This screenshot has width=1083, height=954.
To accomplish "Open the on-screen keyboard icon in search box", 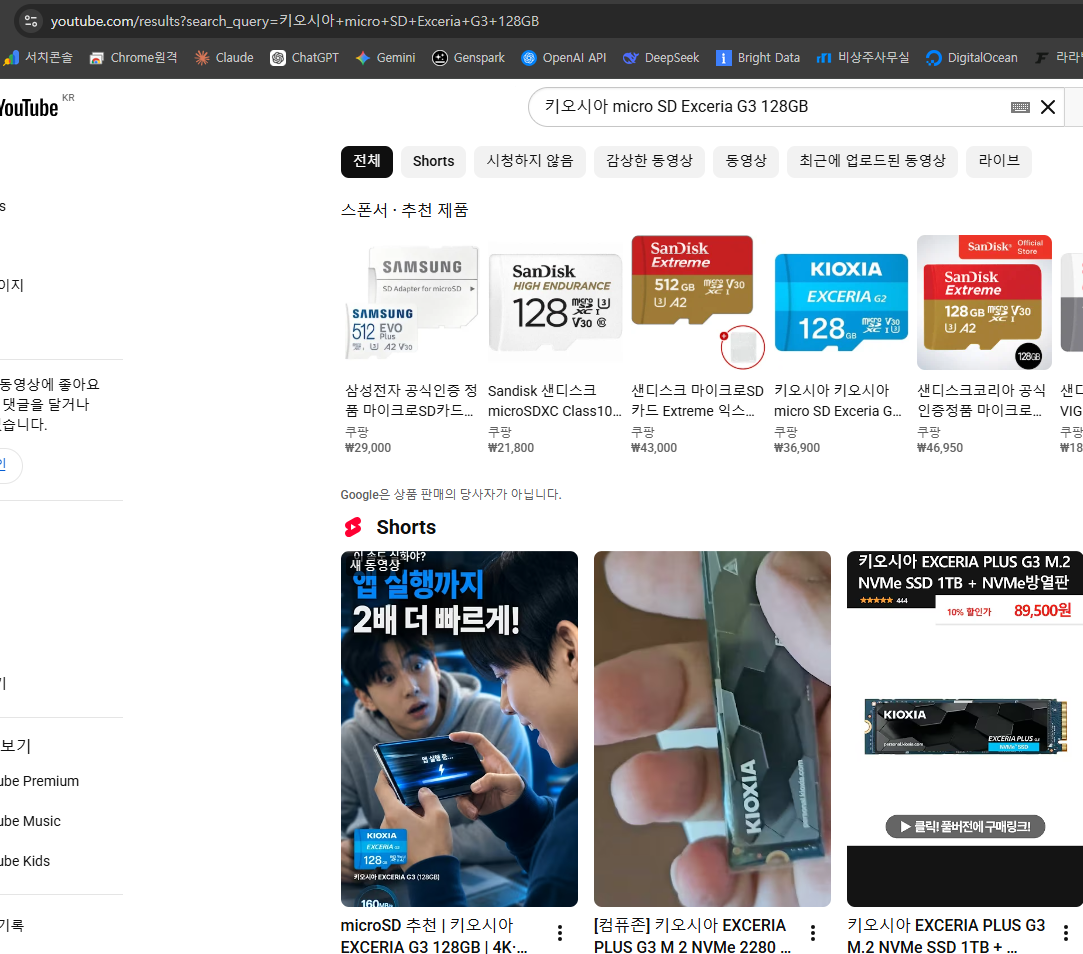I will click(1020, 107).
